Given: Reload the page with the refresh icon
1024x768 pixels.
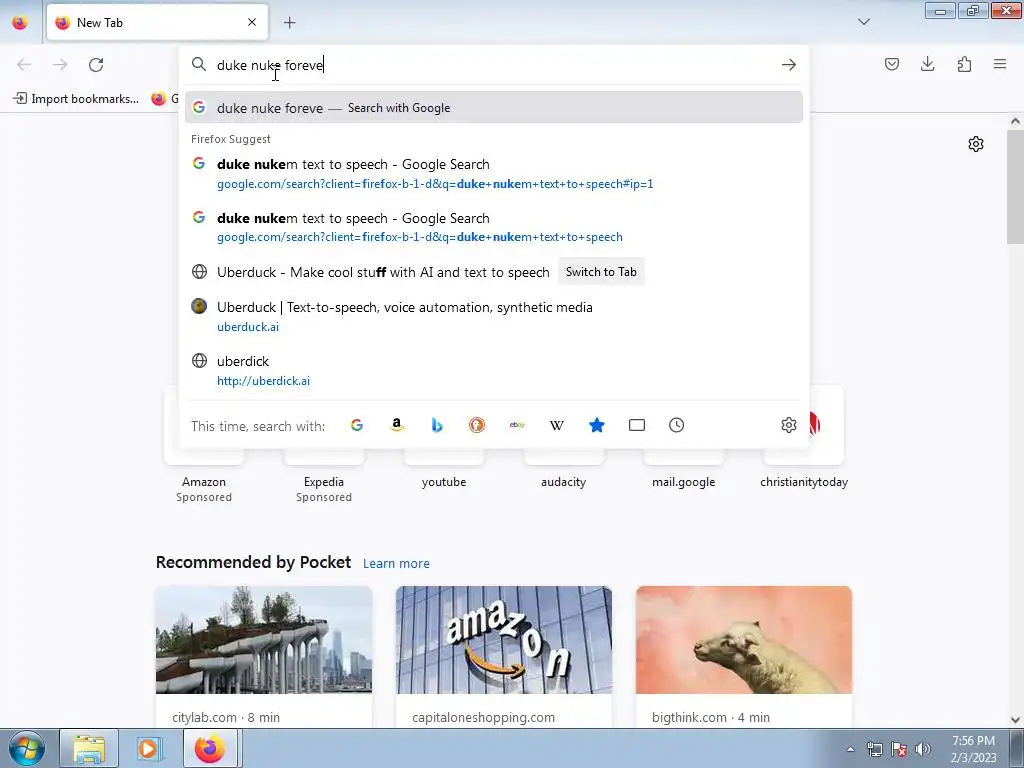Looking at the screenshot, I should tap(96, 65).
